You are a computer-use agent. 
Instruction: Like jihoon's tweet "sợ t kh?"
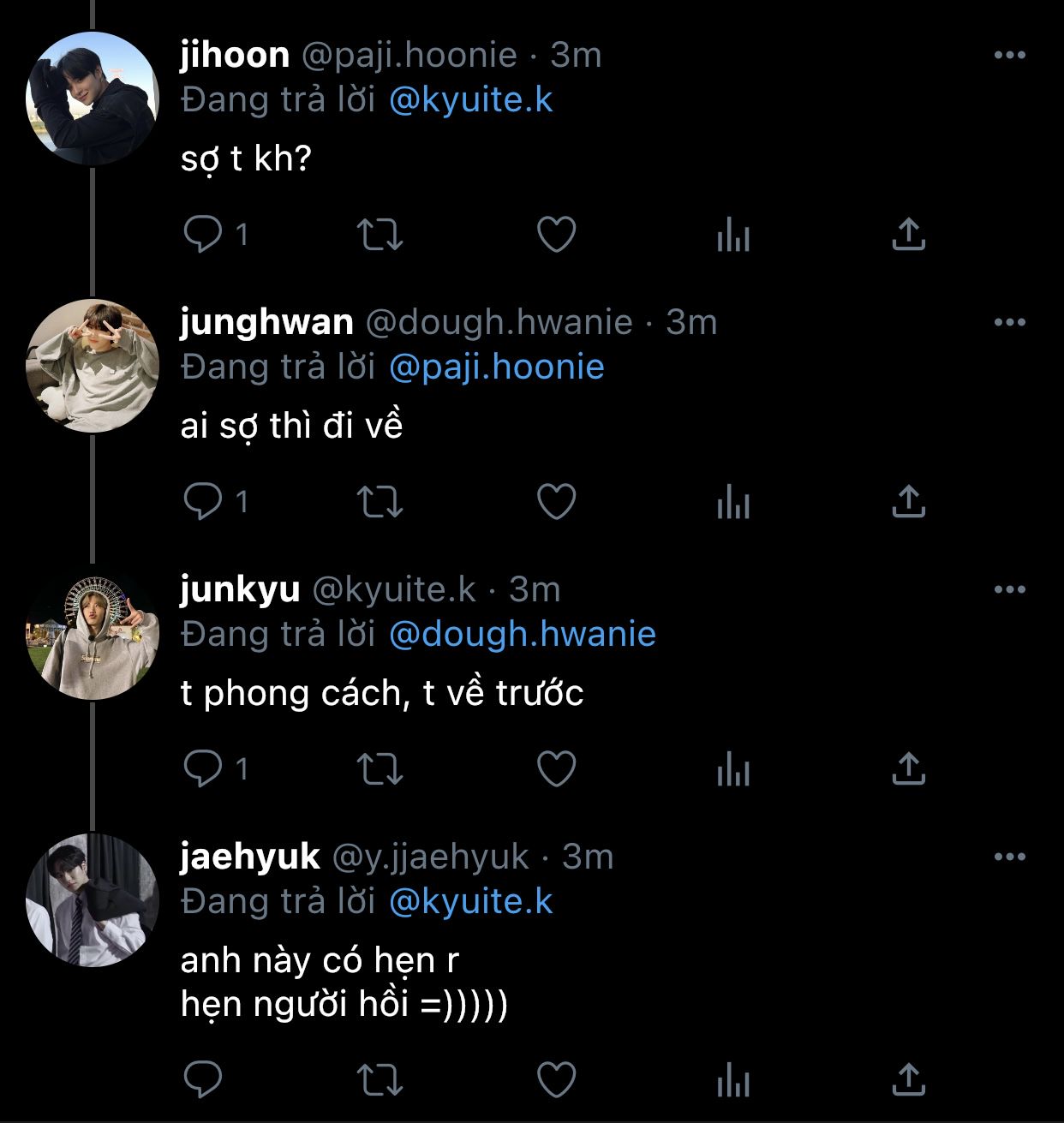point(556,234)
